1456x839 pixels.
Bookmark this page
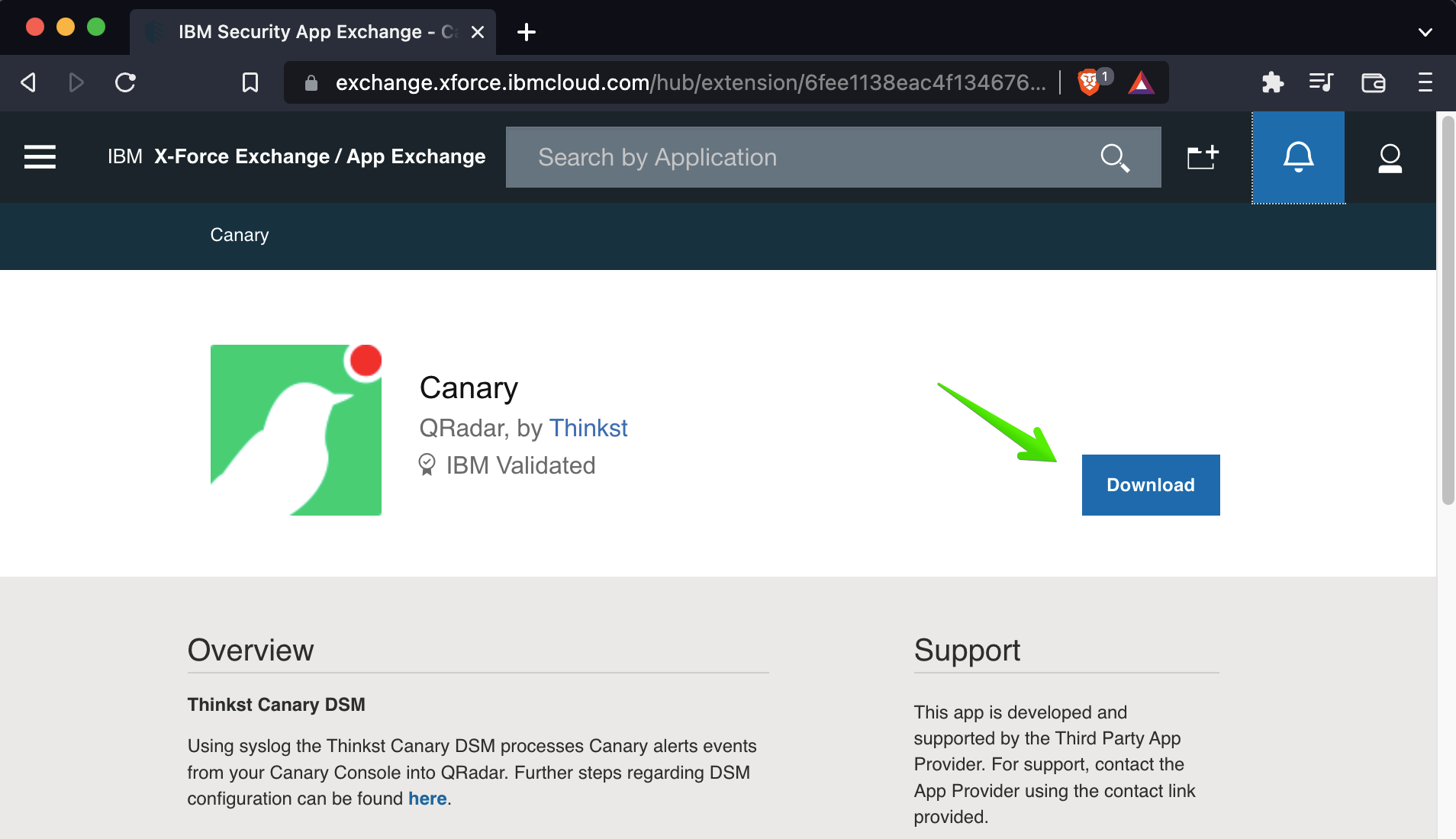[250, 82]
